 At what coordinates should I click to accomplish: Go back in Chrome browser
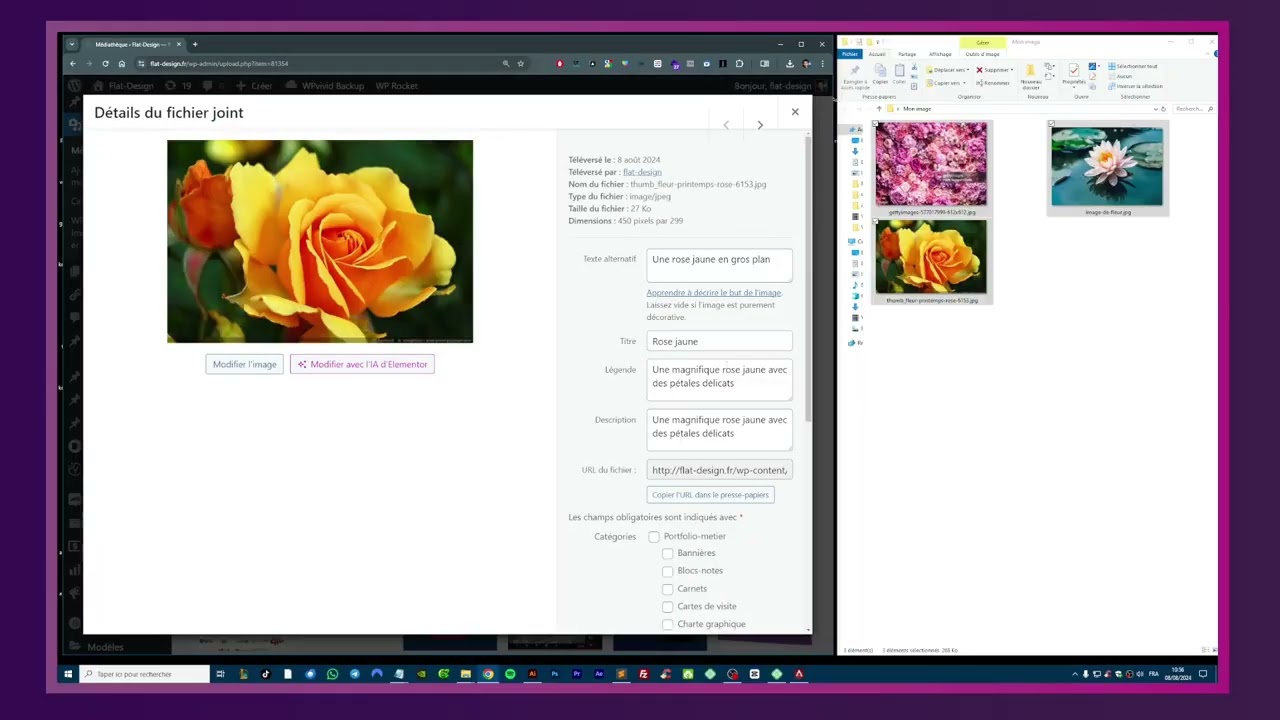[72, 64]
